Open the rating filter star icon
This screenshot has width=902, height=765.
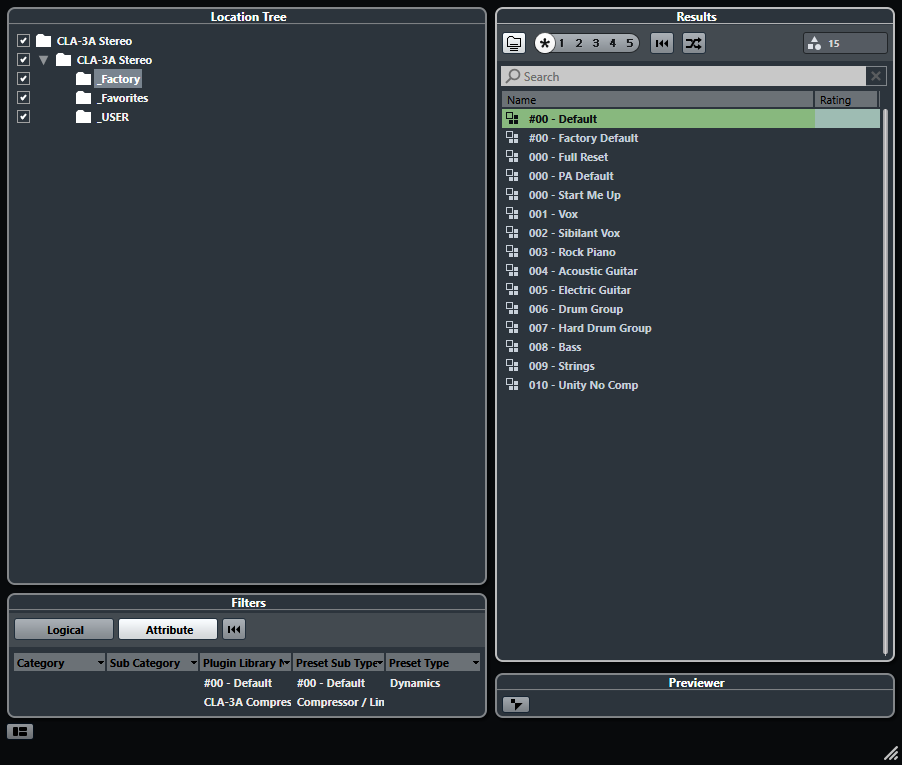coord(544,43)
